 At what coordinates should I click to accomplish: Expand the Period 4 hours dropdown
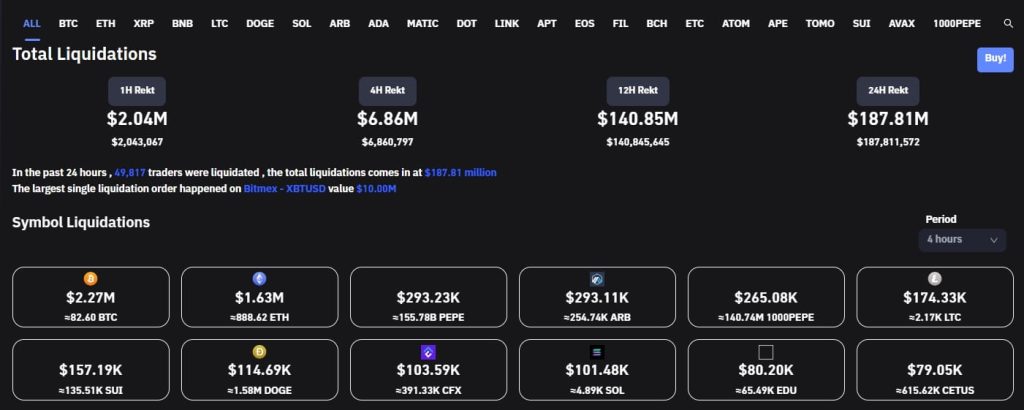(x=962, y=240)
